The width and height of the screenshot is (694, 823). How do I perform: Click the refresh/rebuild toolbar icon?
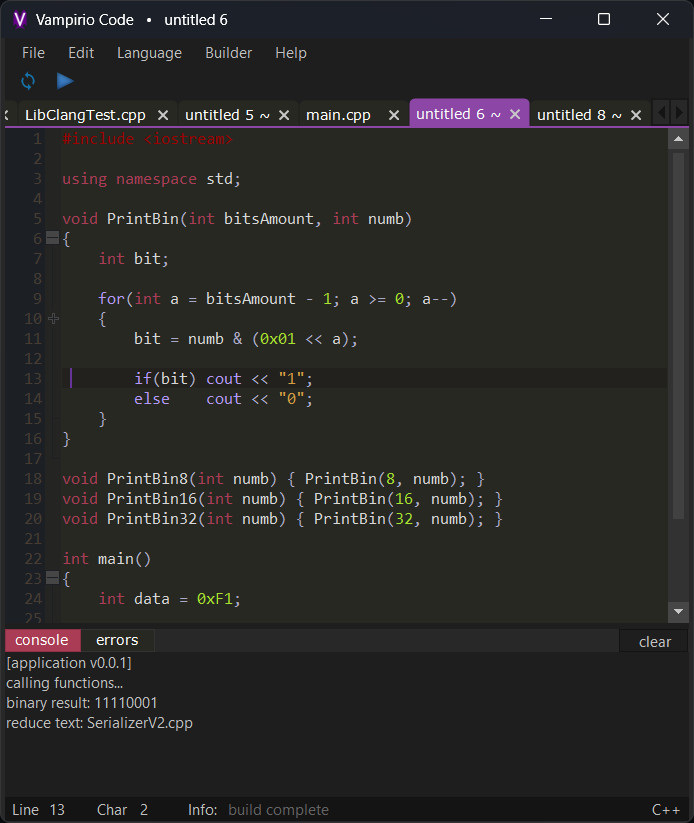28,81
